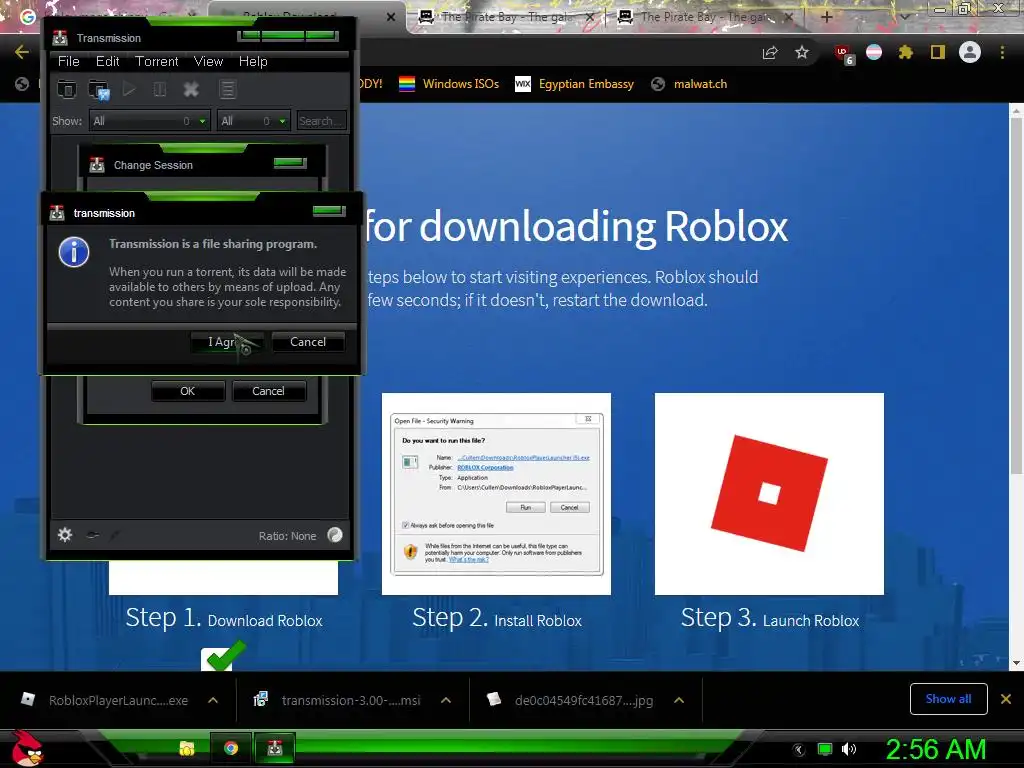Open Windows ISOs bookmark

pos(449,84)
